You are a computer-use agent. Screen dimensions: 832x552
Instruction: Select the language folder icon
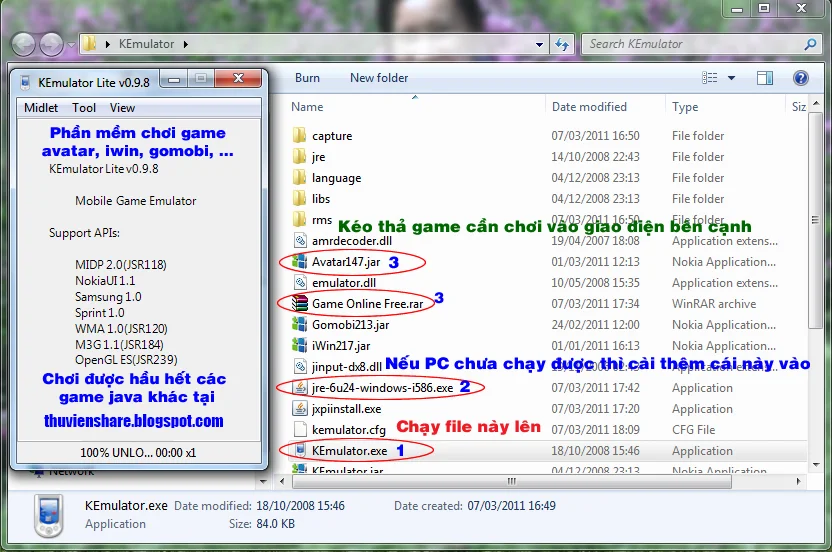coord(299,177)
